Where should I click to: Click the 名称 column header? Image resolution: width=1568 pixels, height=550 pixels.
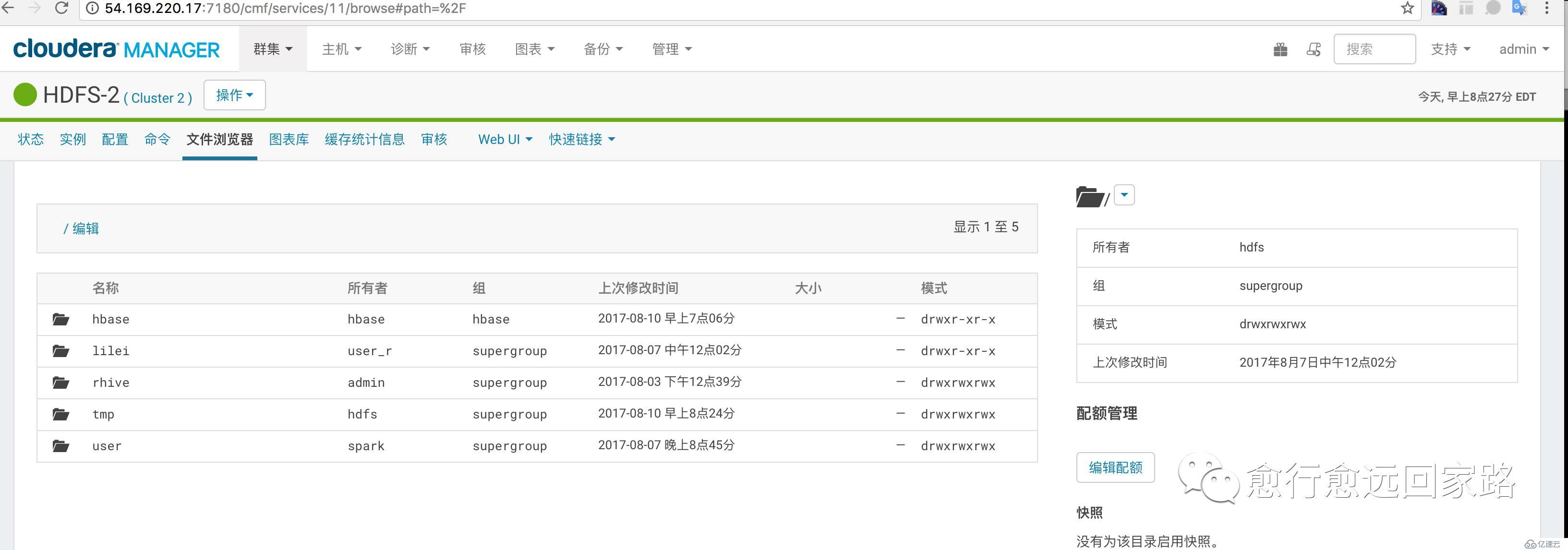pos(105,288)
